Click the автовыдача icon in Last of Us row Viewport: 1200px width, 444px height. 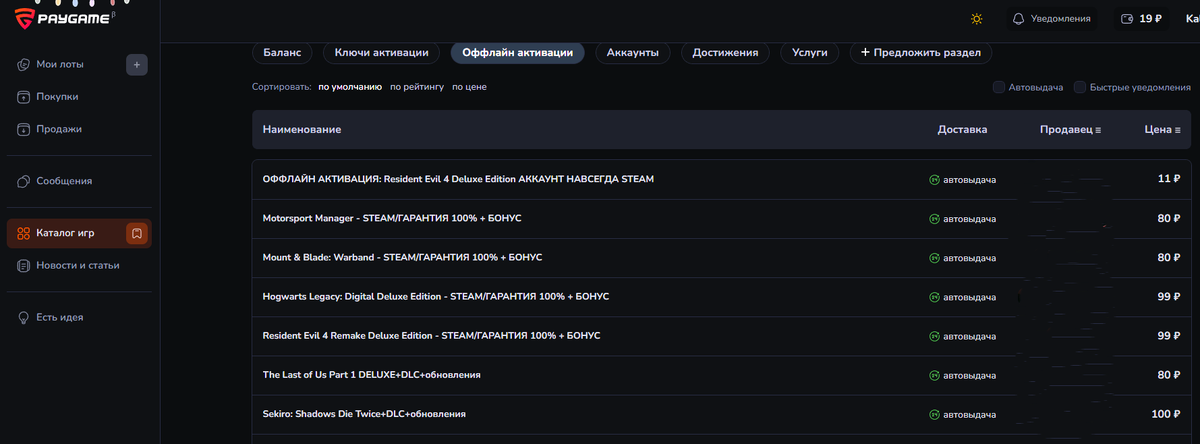[x=934, y=375]
